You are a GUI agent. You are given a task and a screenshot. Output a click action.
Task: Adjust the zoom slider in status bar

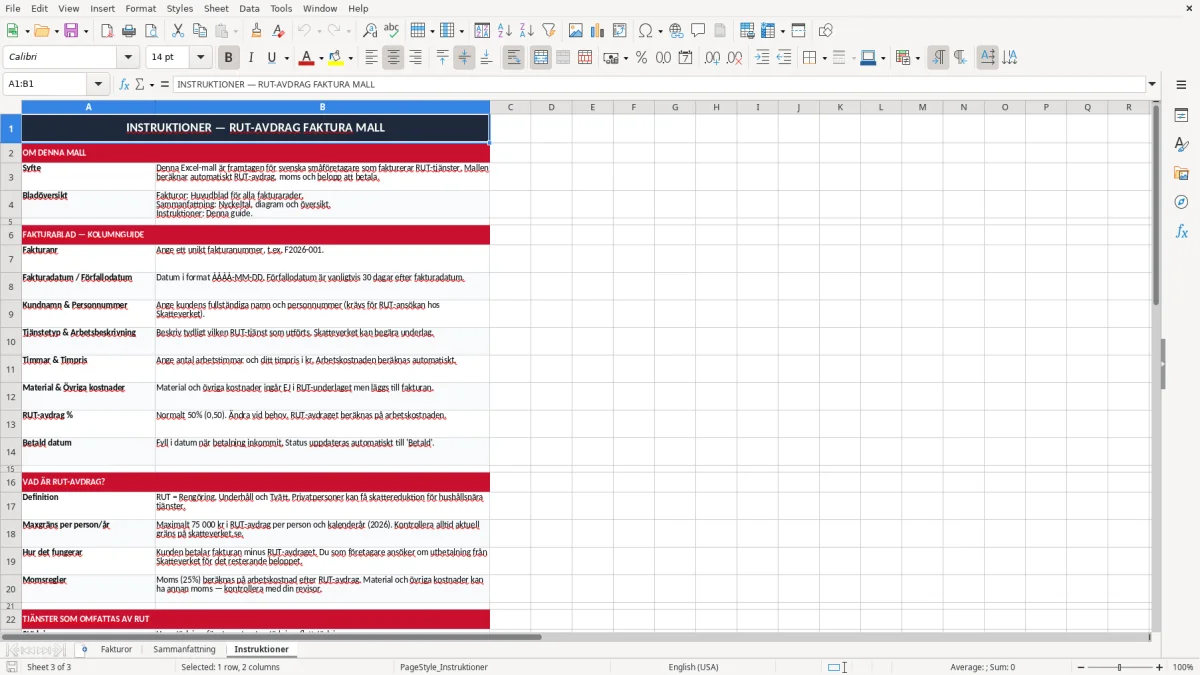pos(1119,667)
